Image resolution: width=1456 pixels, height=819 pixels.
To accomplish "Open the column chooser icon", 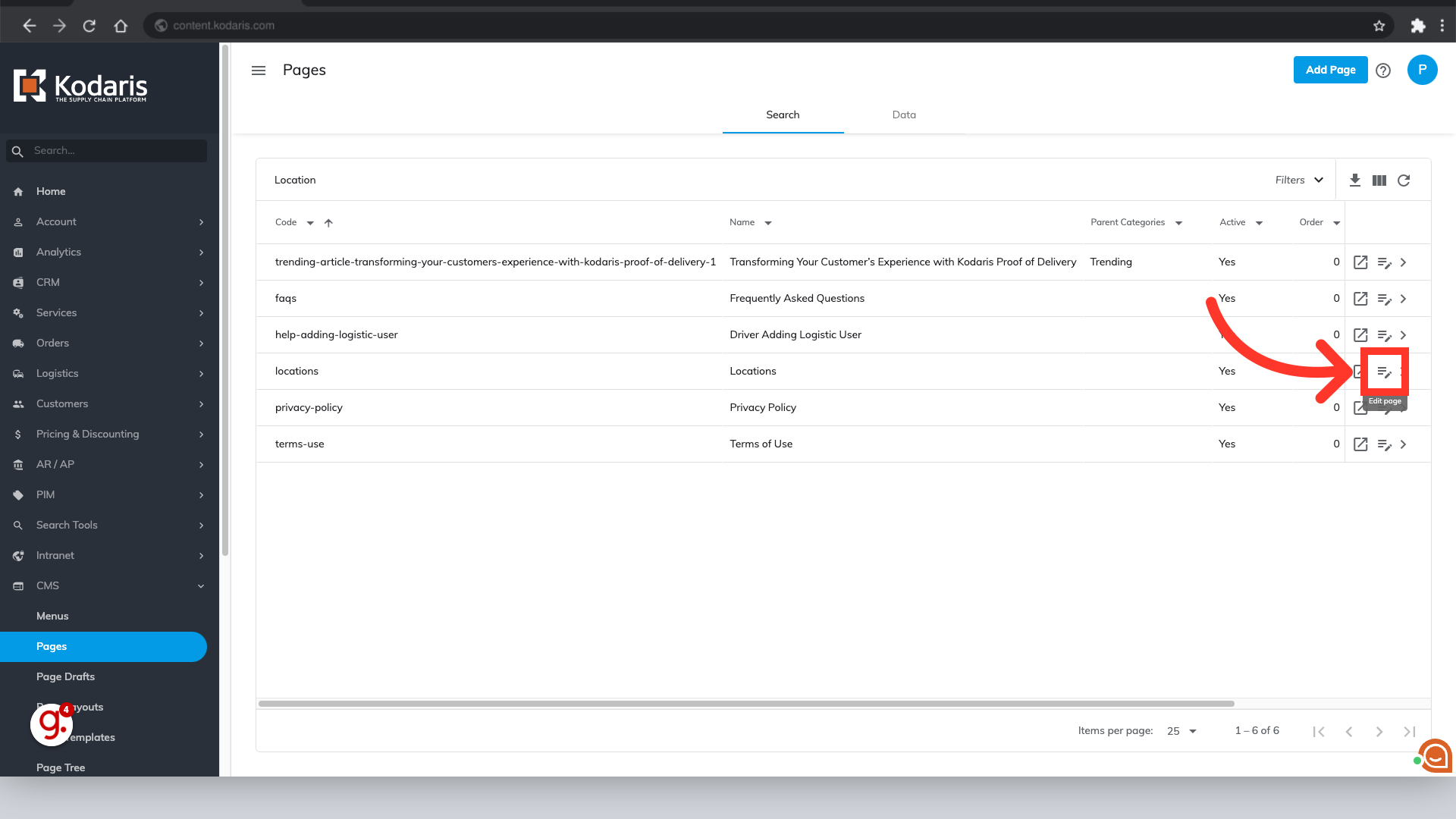I will coord(1379,180).
